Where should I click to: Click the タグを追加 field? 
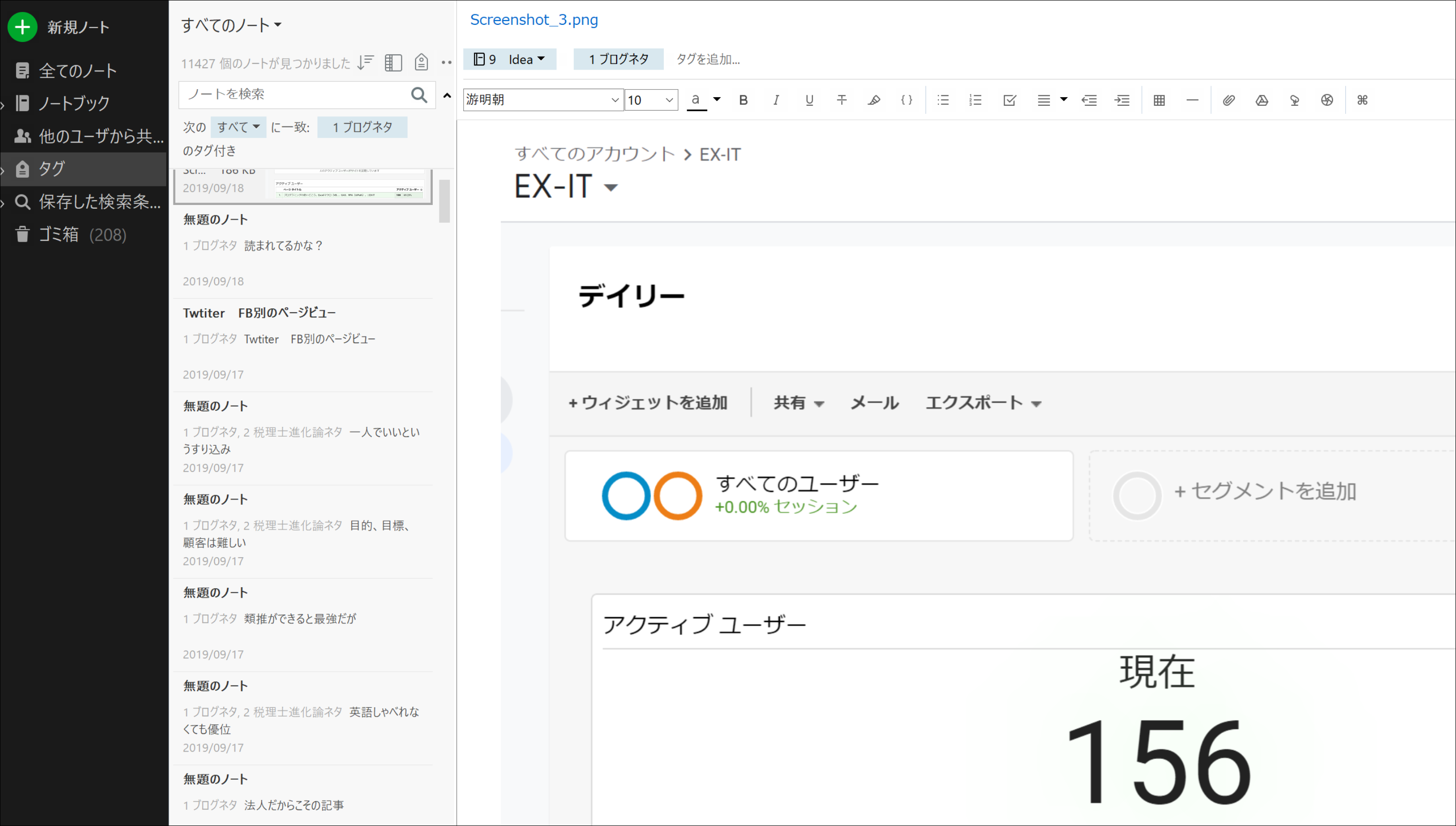[708, 59]
